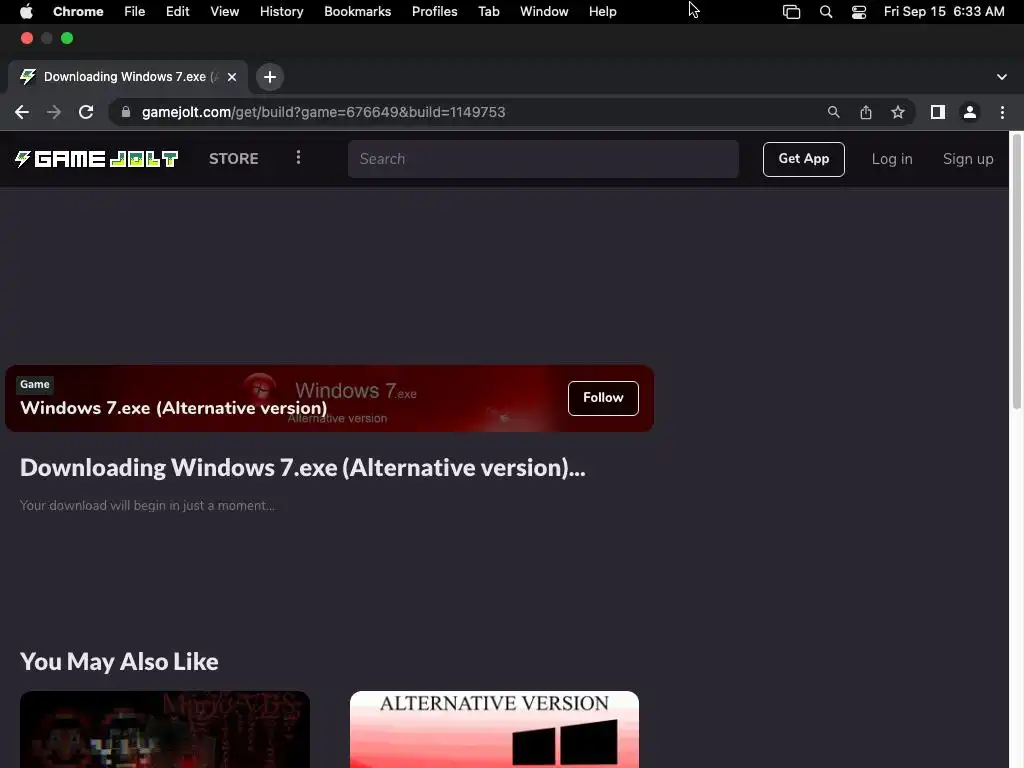
Task: Click the date and time display
Action: [944, 12]
